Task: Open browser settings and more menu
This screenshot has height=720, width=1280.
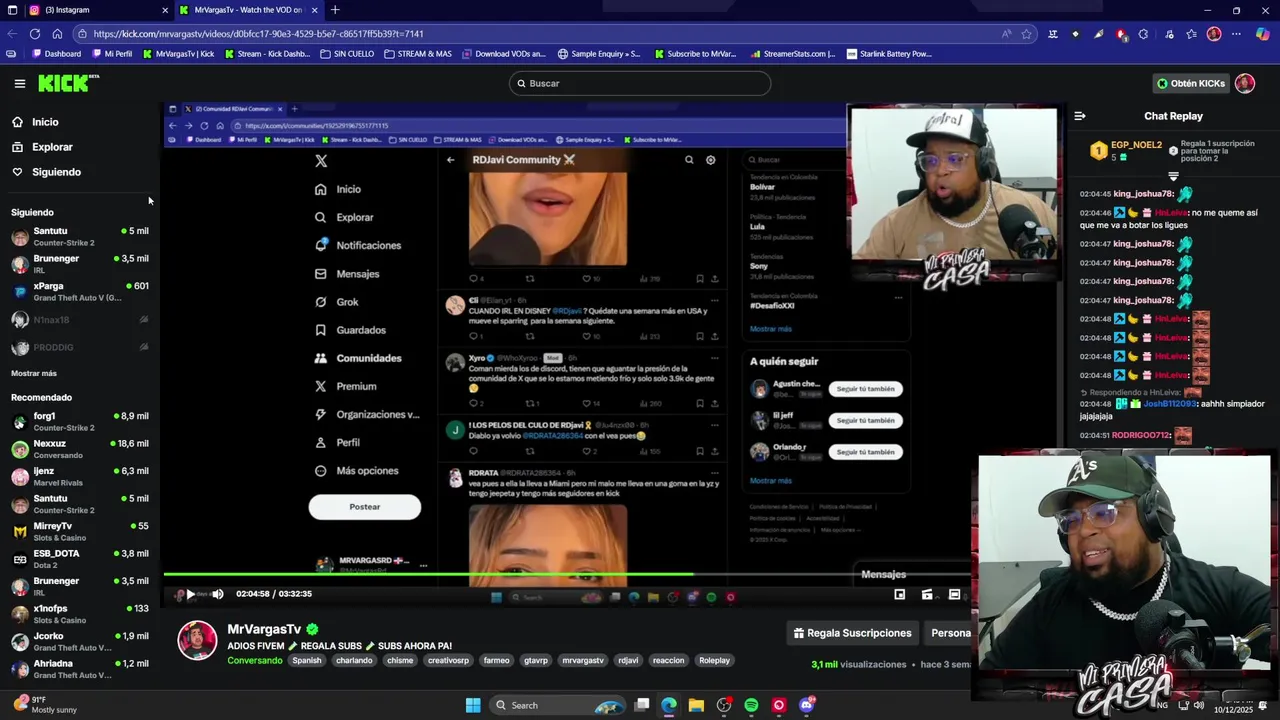Action: [1236, 34]
